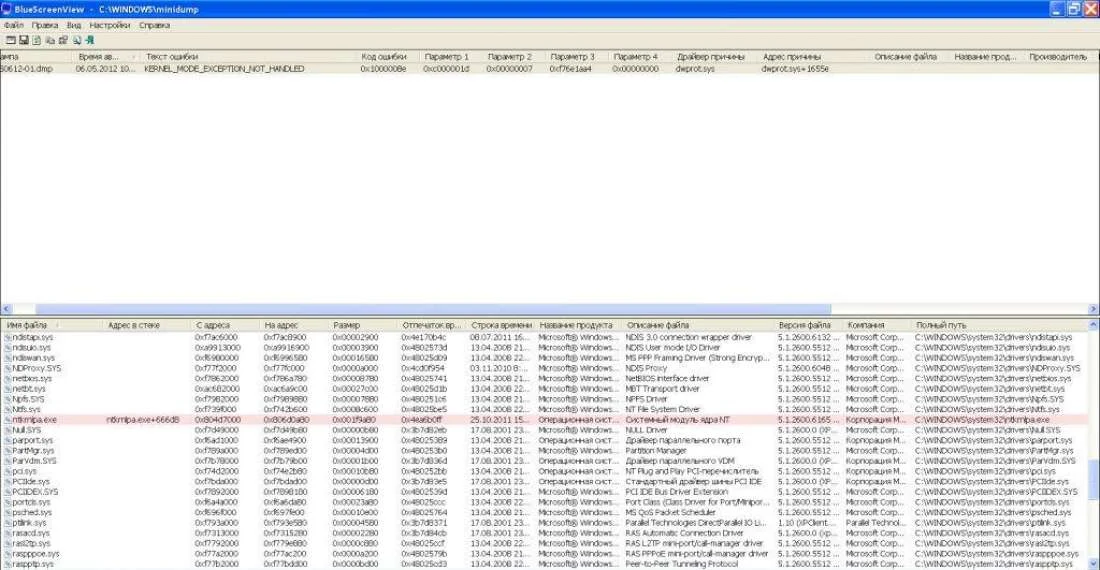Click the lower pane scrollbar up arrow

[1093, 325]
